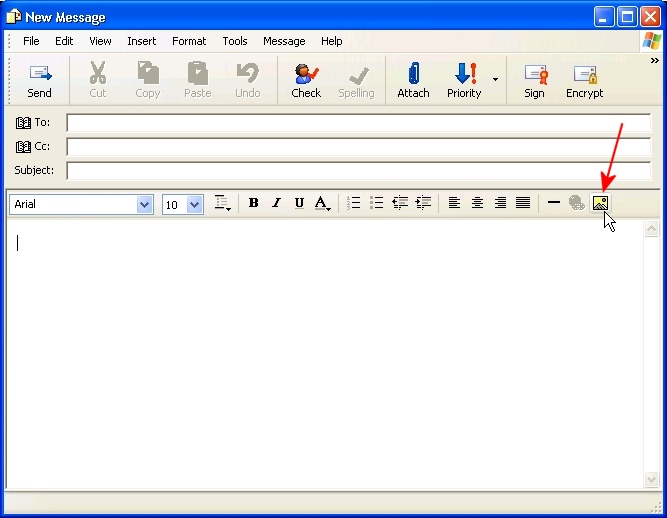The image size is (667, 518).
Task: Click in the Cc: field
Action: coord(359,147)
